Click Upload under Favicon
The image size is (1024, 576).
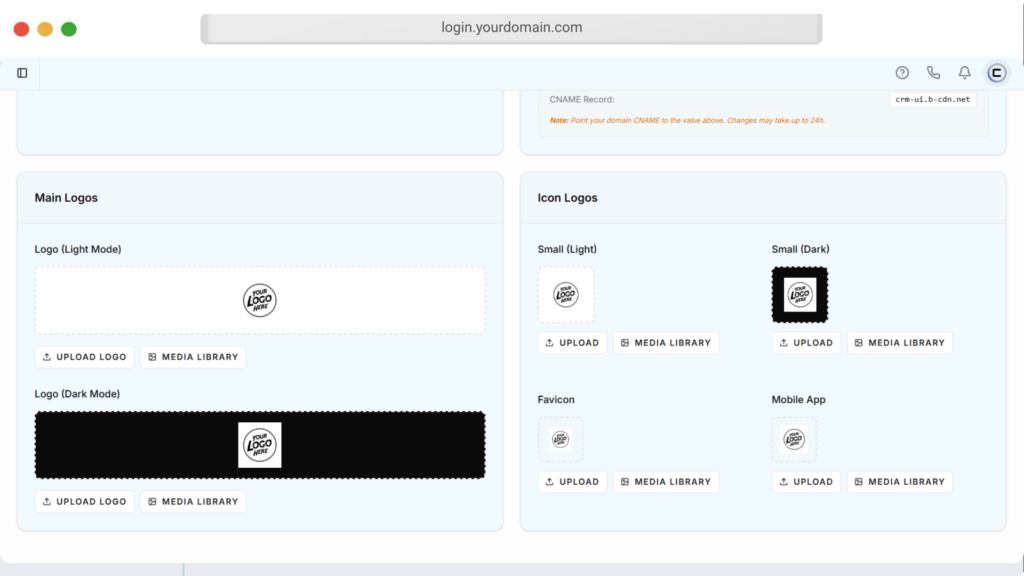tap(572, 482)
